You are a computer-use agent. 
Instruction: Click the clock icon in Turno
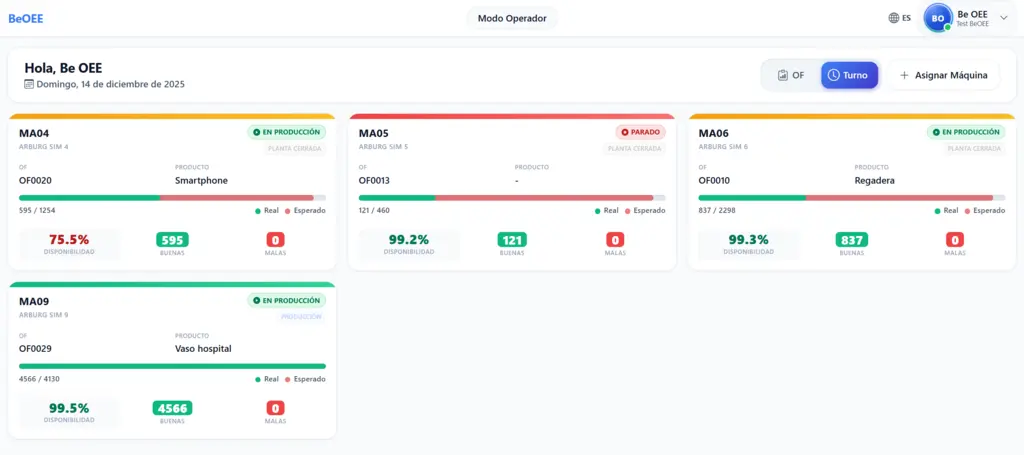pos(833,75)
